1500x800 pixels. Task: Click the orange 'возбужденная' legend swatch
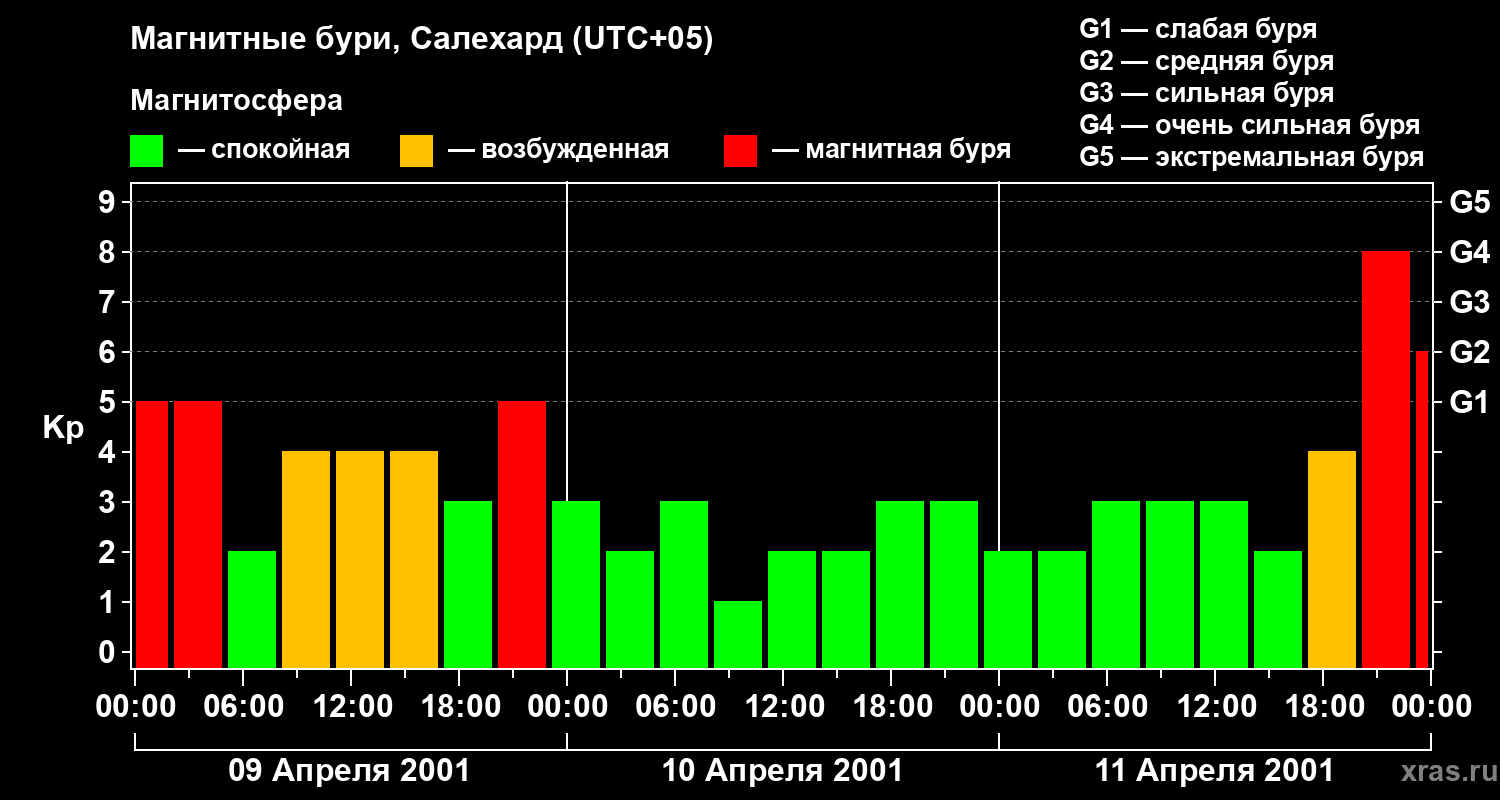tap(416, 151)
